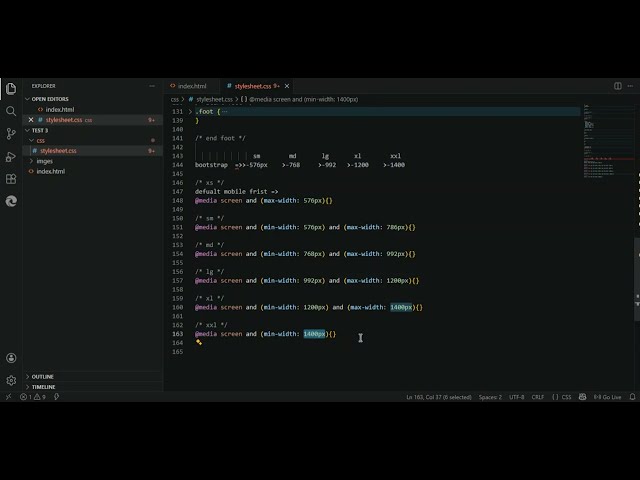Open the notifications bell icon
640x480 pixels.
[632, 397]
